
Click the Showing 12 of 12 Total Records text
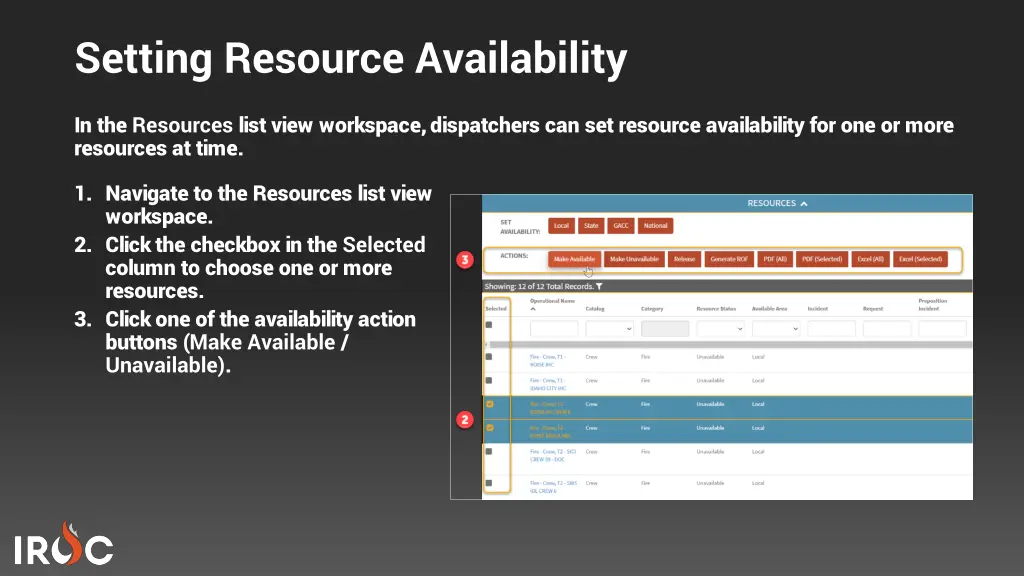coord(539,287)
